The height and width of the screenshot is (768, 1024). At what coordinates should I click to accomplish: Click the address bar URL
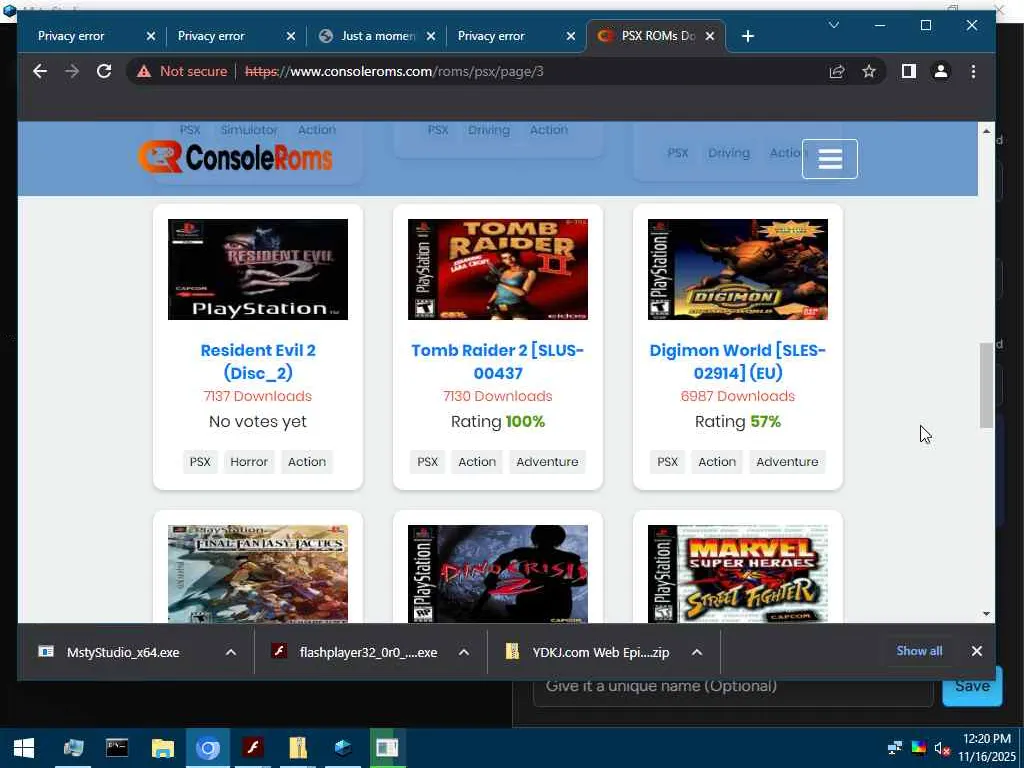click(394, 71)
